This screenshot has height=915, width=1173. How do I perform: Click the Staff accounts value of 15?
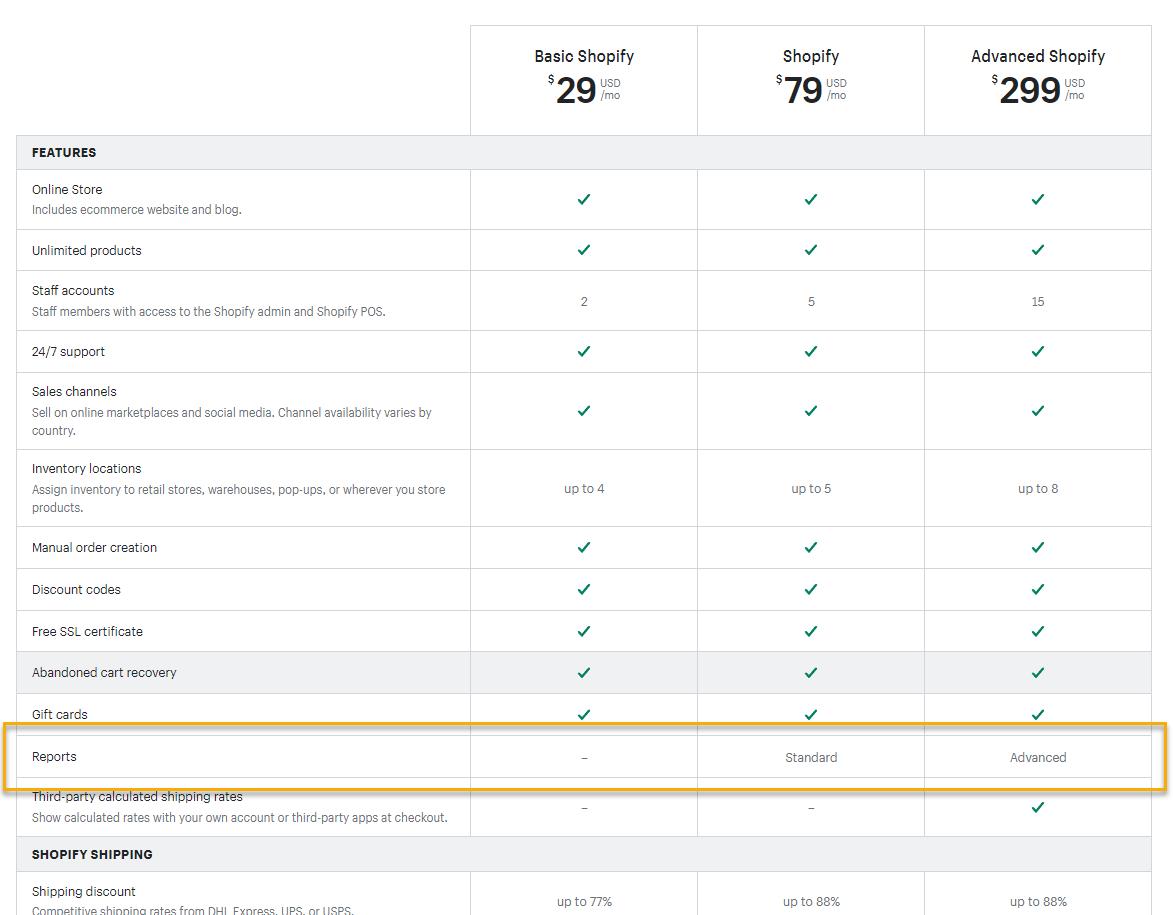pos(1037,302)
